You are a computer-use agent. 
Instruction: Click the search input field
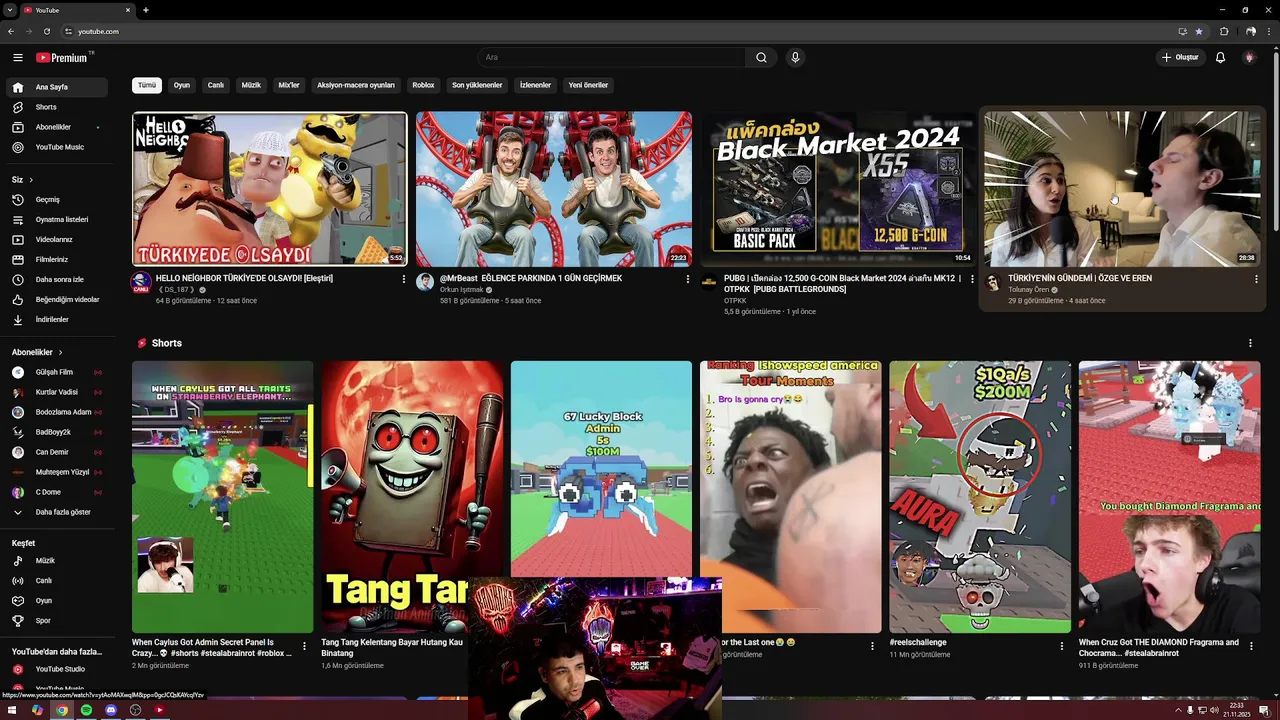612,58
